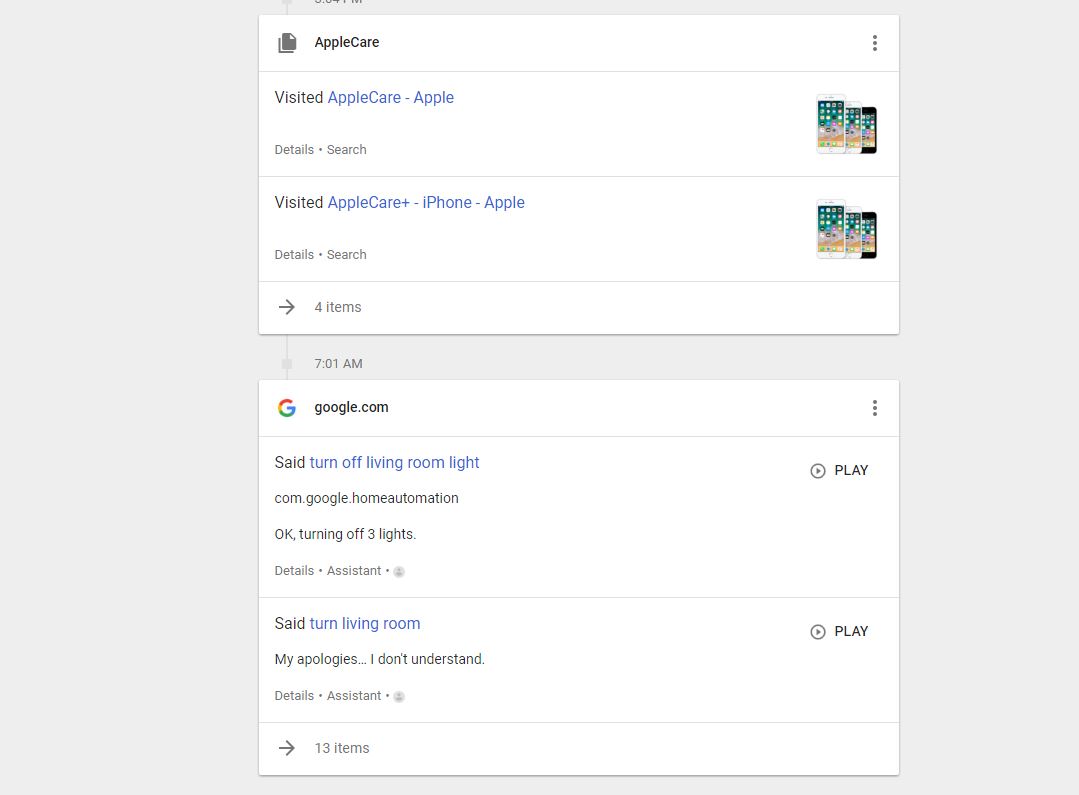Click the voice profile icon under 'turn living room'
This screenshot has width=1079, height=795.
399,697
